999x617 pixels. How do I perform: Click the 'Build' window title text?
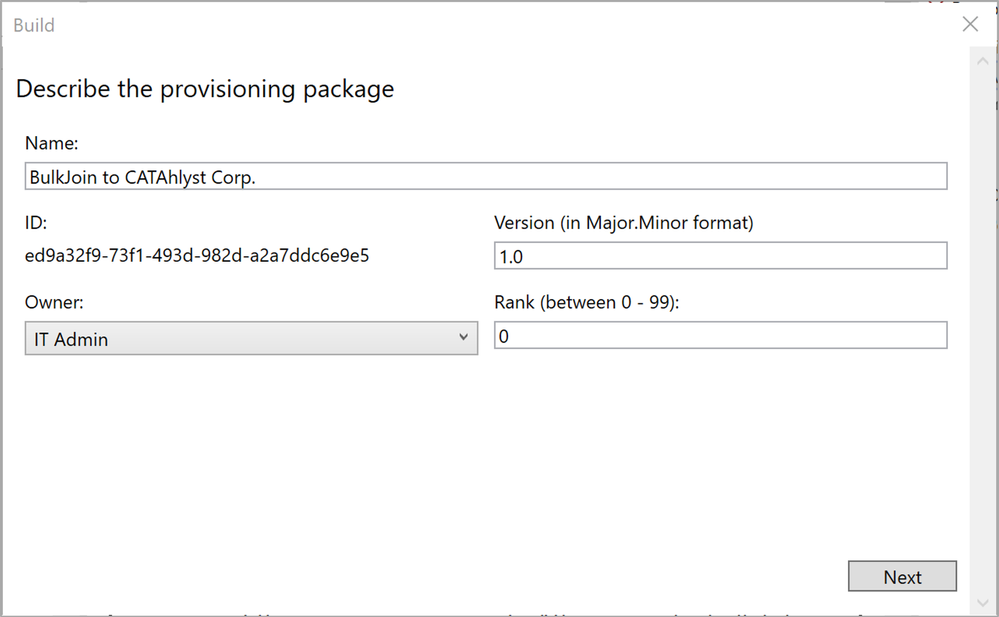pyautogui.click(x=34, y=25)
